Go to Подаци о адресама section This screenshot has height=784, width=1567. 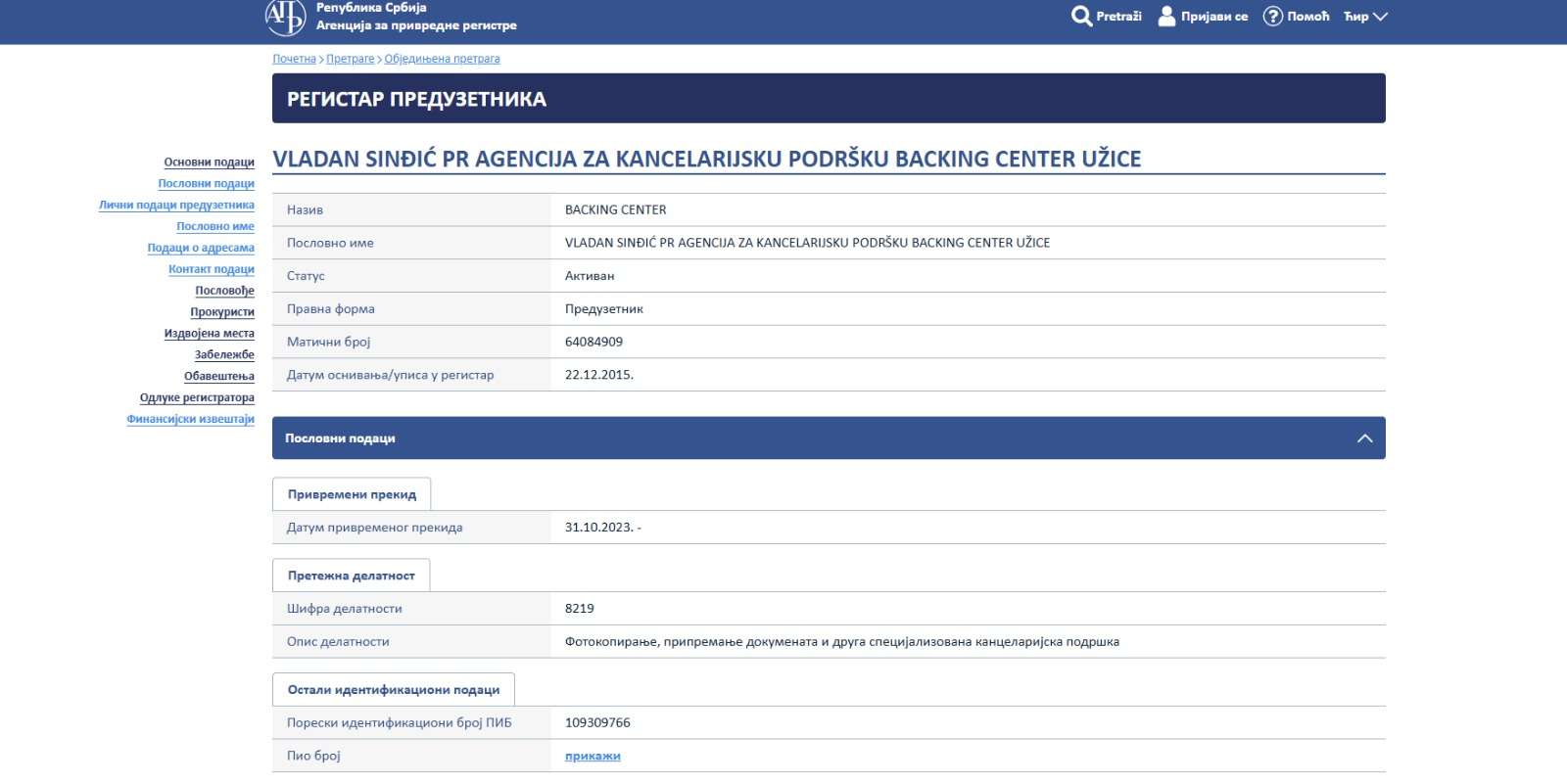(x=201, y=248)
